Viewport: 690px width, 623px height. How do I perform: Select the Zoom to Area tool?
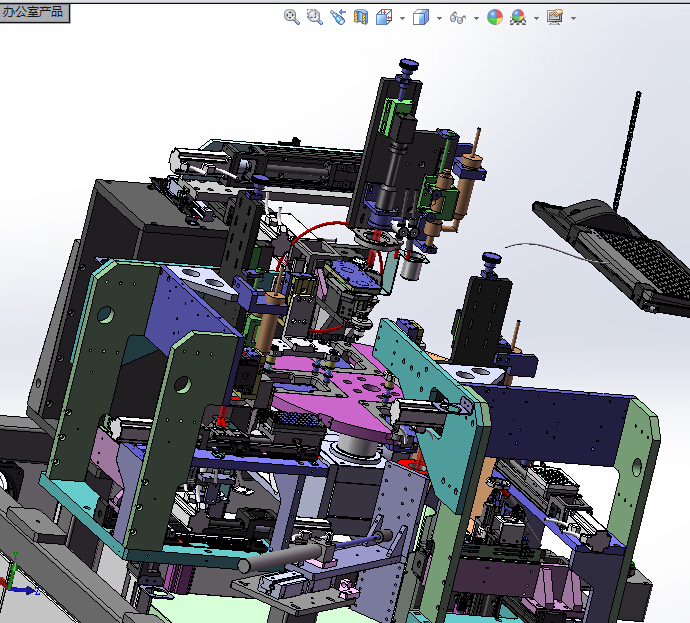tap(314, 17)
